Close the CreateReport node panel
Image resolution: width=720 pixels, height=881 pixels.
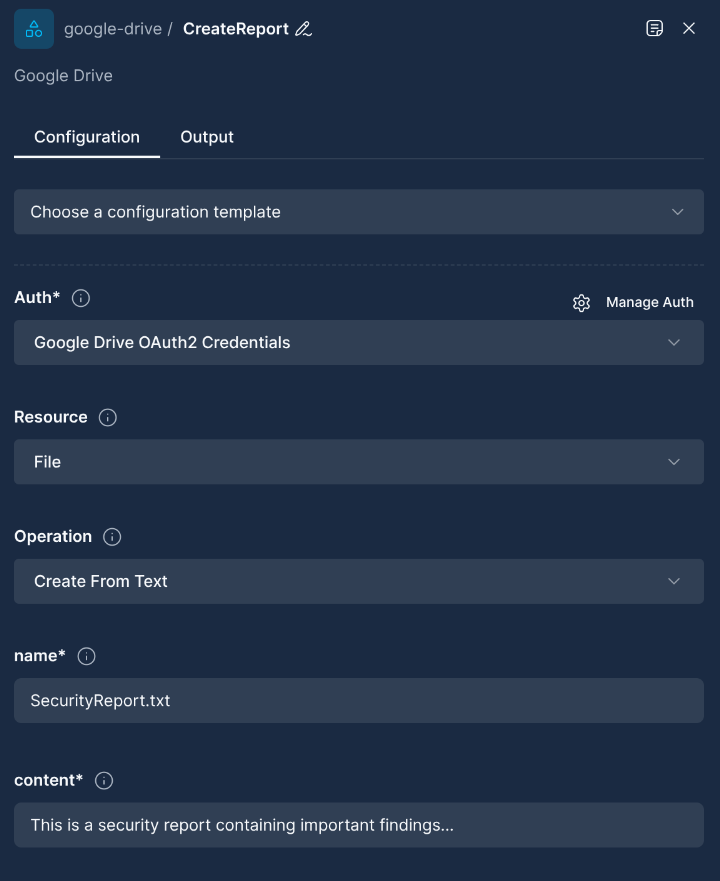click(x=690, y=28)
